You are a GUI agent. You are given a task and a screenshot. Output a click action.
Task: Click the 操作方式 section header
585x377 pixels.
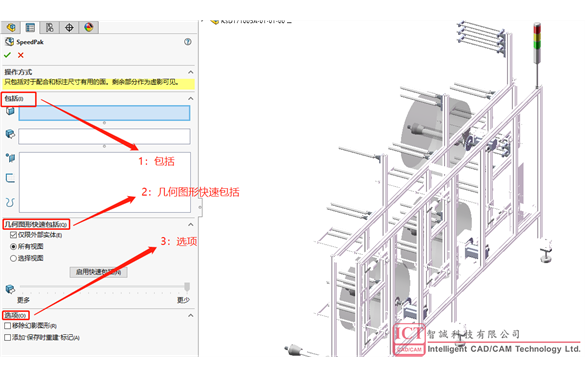click(18, 72)
